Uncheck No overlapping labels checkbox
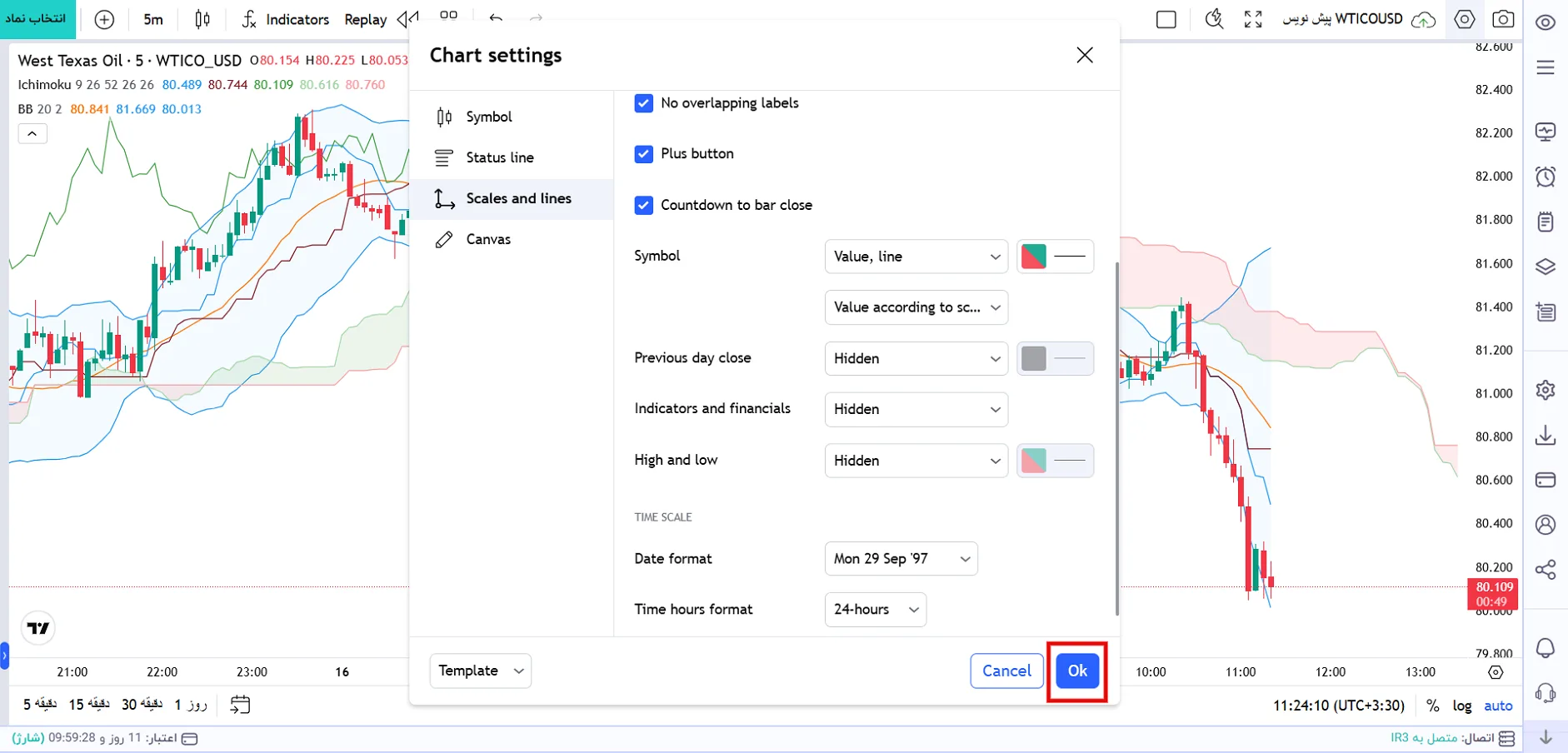Viewport: 1568px width, 753px height. point(643,103)
